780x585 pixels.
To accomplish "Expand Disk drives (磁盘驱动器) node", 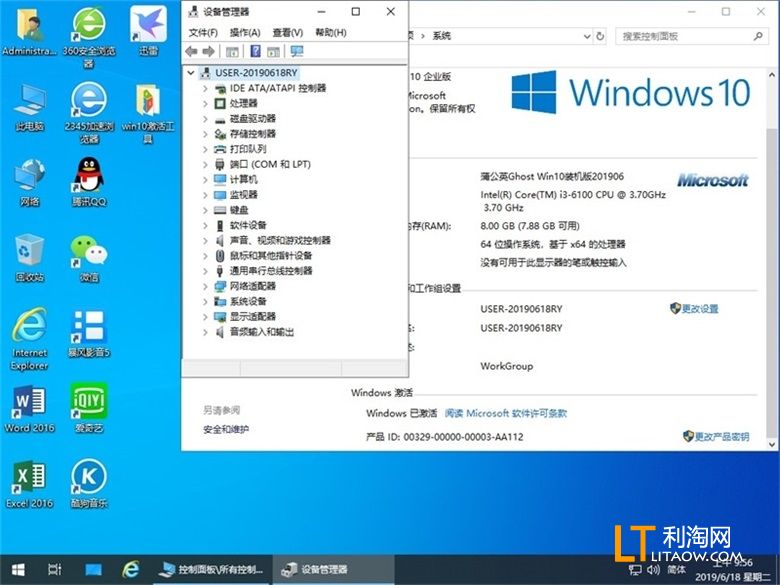I will [205, 119].
